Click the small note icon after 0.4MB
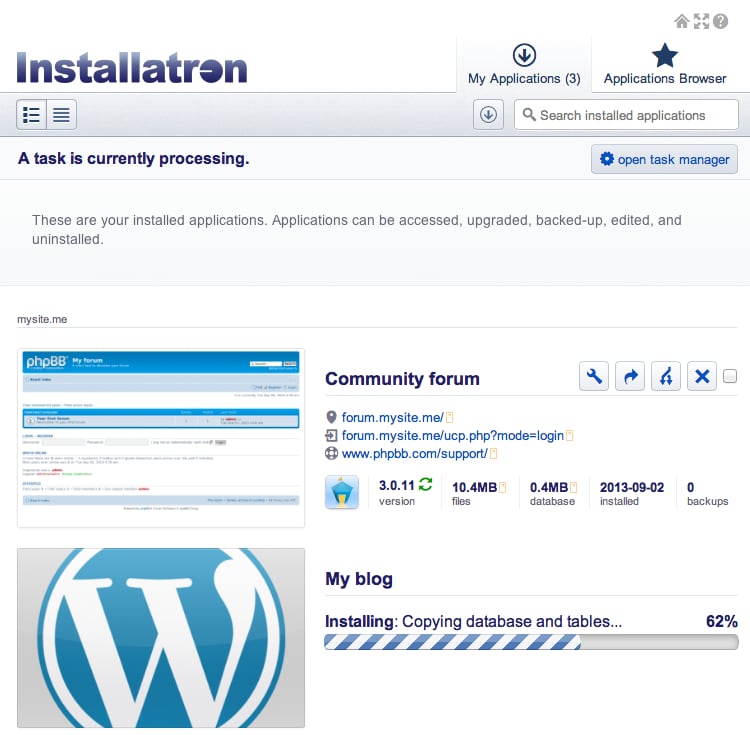The width and height of the screenshot is (750, 735). 574,487
